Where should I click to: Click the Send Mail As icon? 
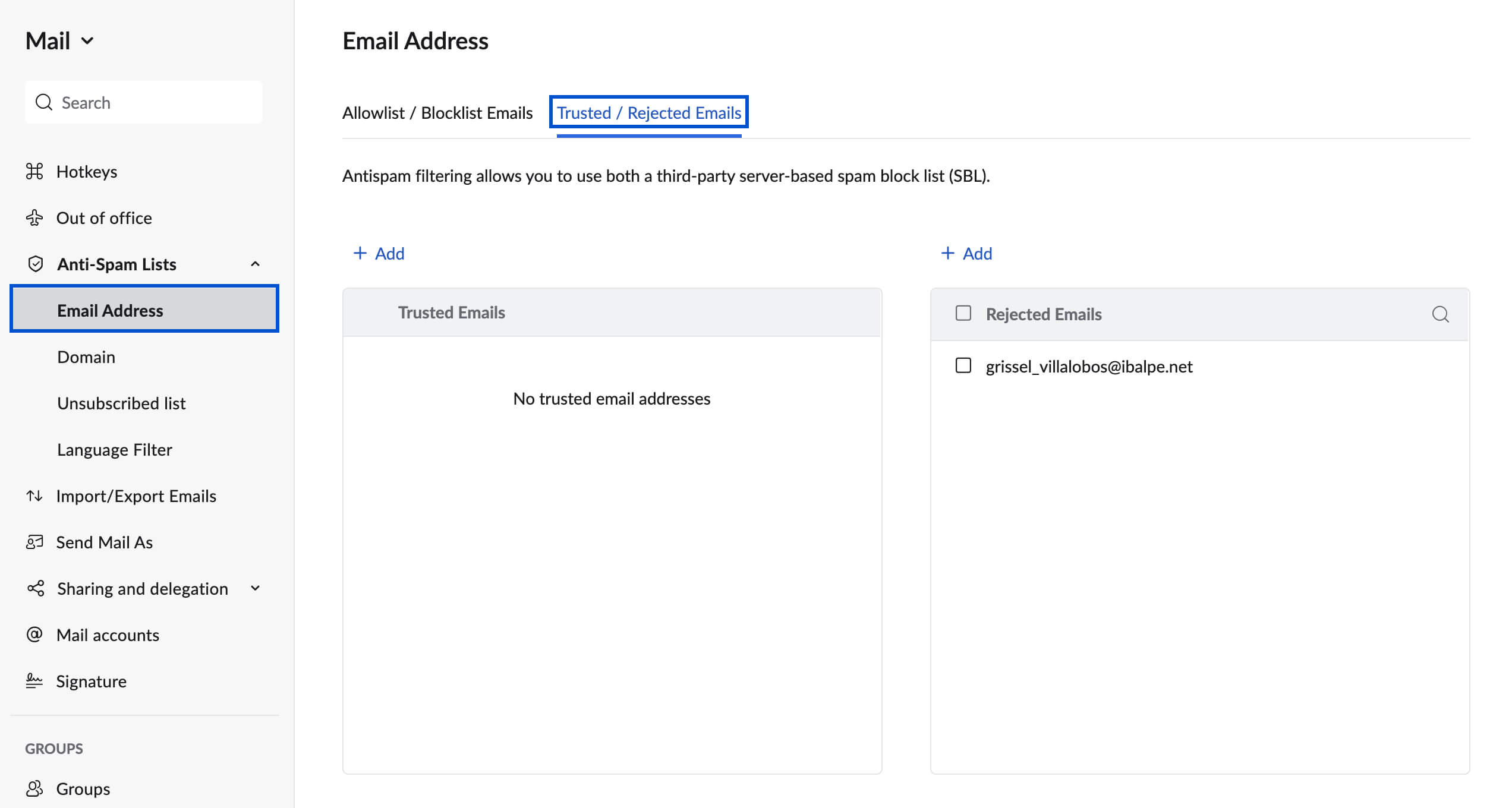click(x=35, y=541)
